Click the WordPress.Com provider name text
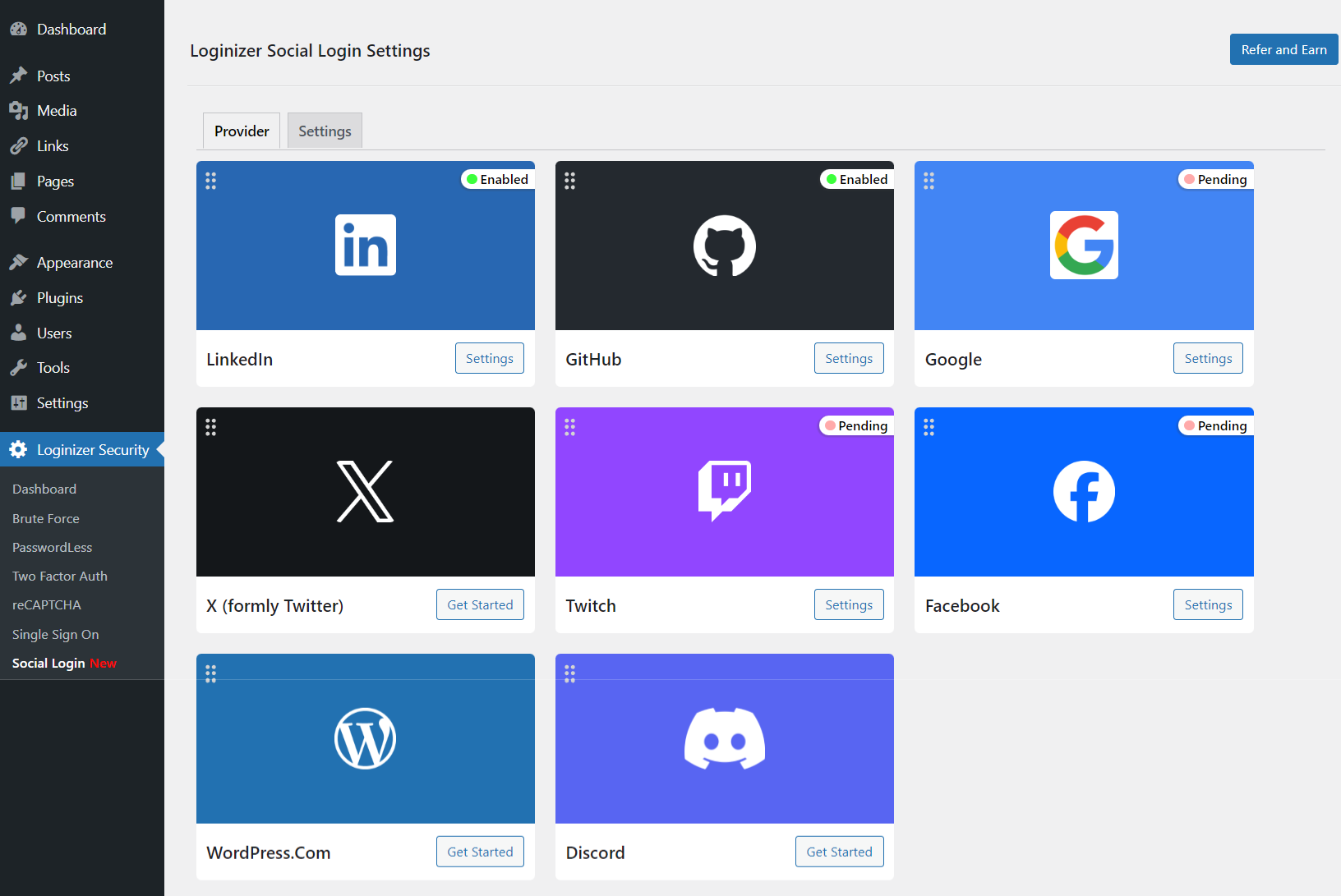Viewport: 1341px width, 896px height. point(269,852)
